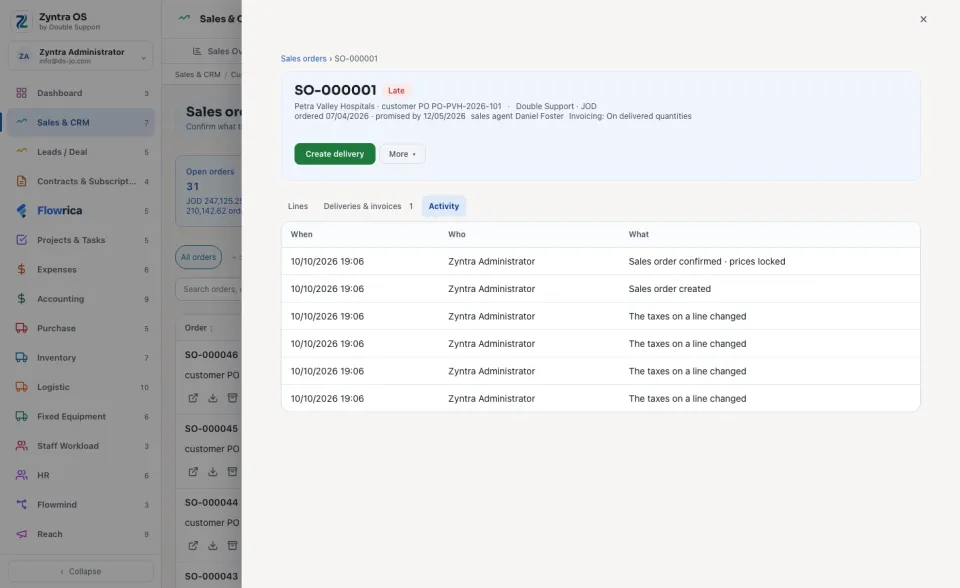Click 'Petra Valley Hospitals' customer text
Viewport: 960px width, 588px height.
334,106
